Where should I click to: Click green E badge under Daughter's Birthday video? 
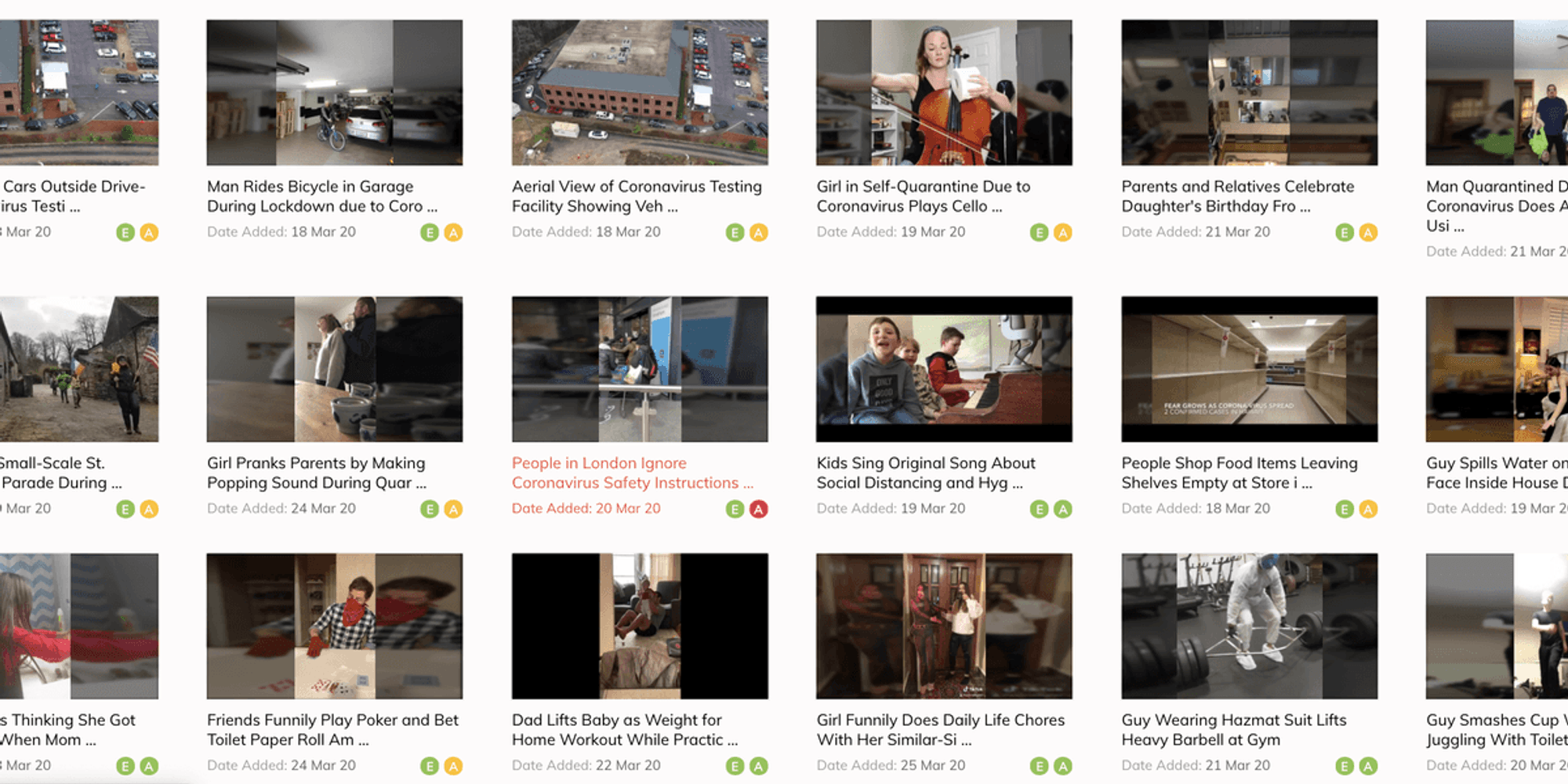pos(1344,233)
